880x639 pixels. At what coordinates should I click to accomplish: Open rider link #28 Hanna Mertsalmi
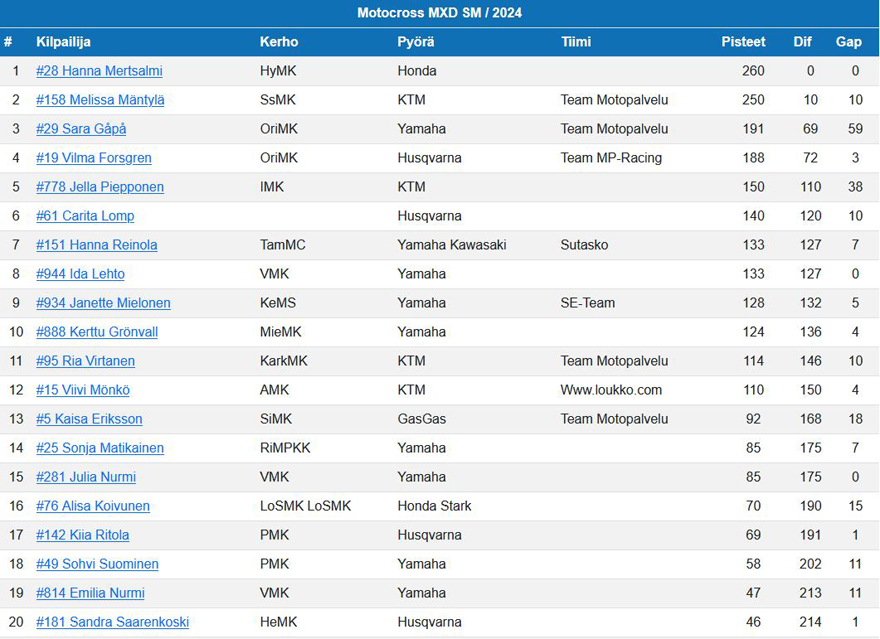[x=99, y=71]
